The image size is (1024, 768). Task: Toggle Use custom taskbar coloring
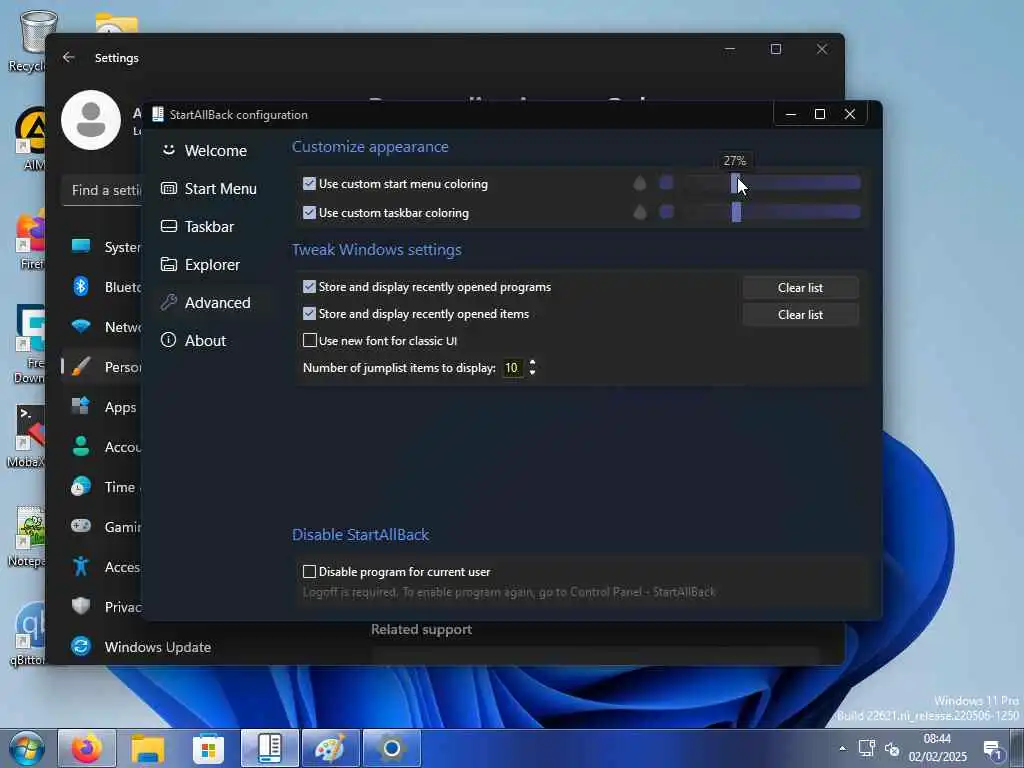[x=310, y=213]
